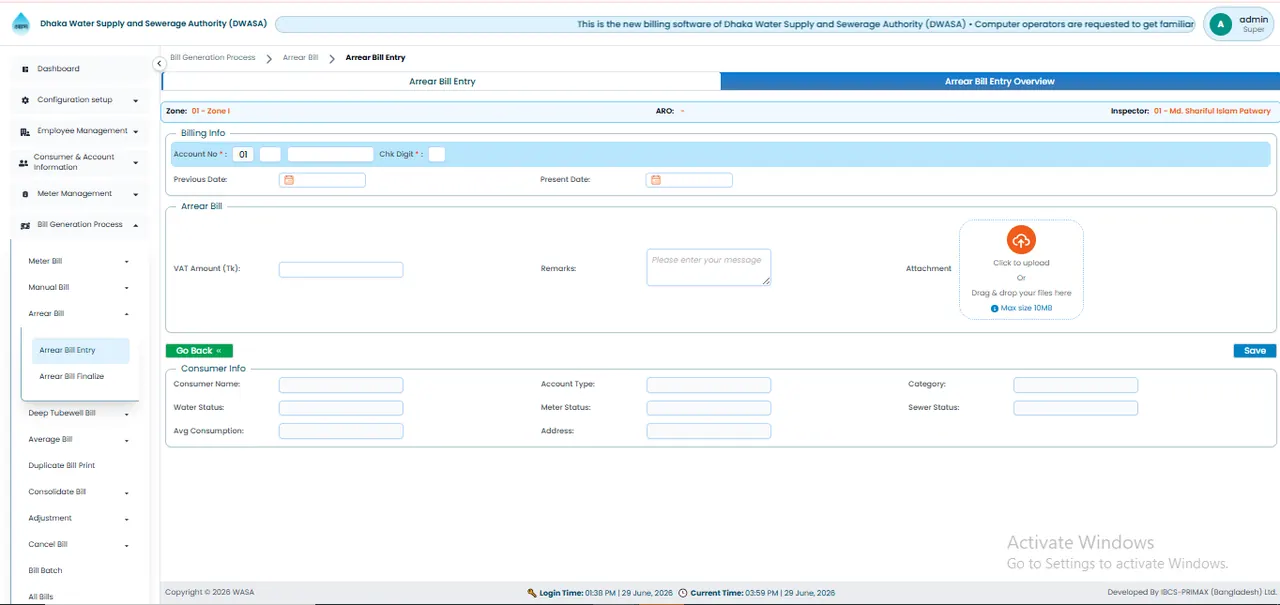Screen dimensions: 1280x605
Task: Click the Employee Management icon
Action: pyautogui.click(x=25, y=131)
